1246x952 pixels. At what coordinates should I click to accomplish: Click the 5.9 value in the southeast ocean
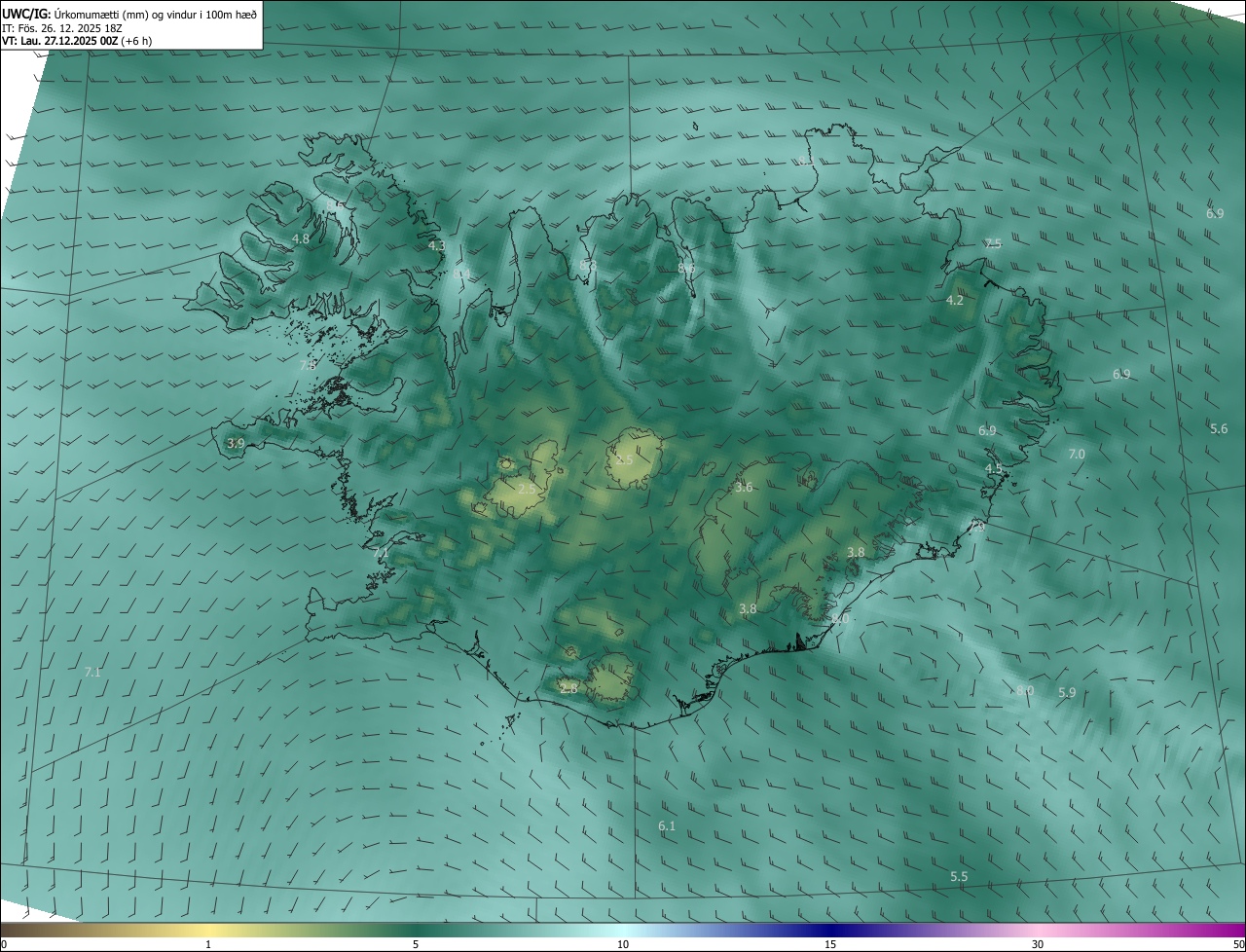click(1067, 693)
